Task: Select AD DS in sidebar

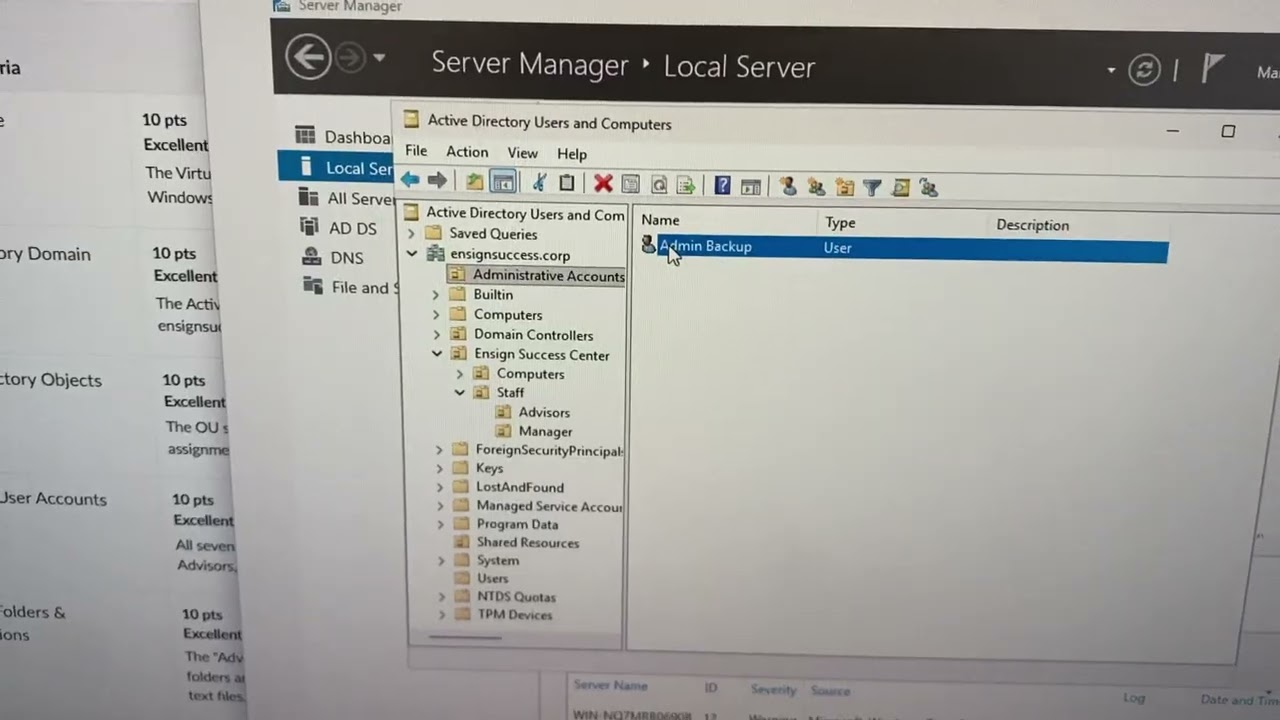Action: coord(339,228)
